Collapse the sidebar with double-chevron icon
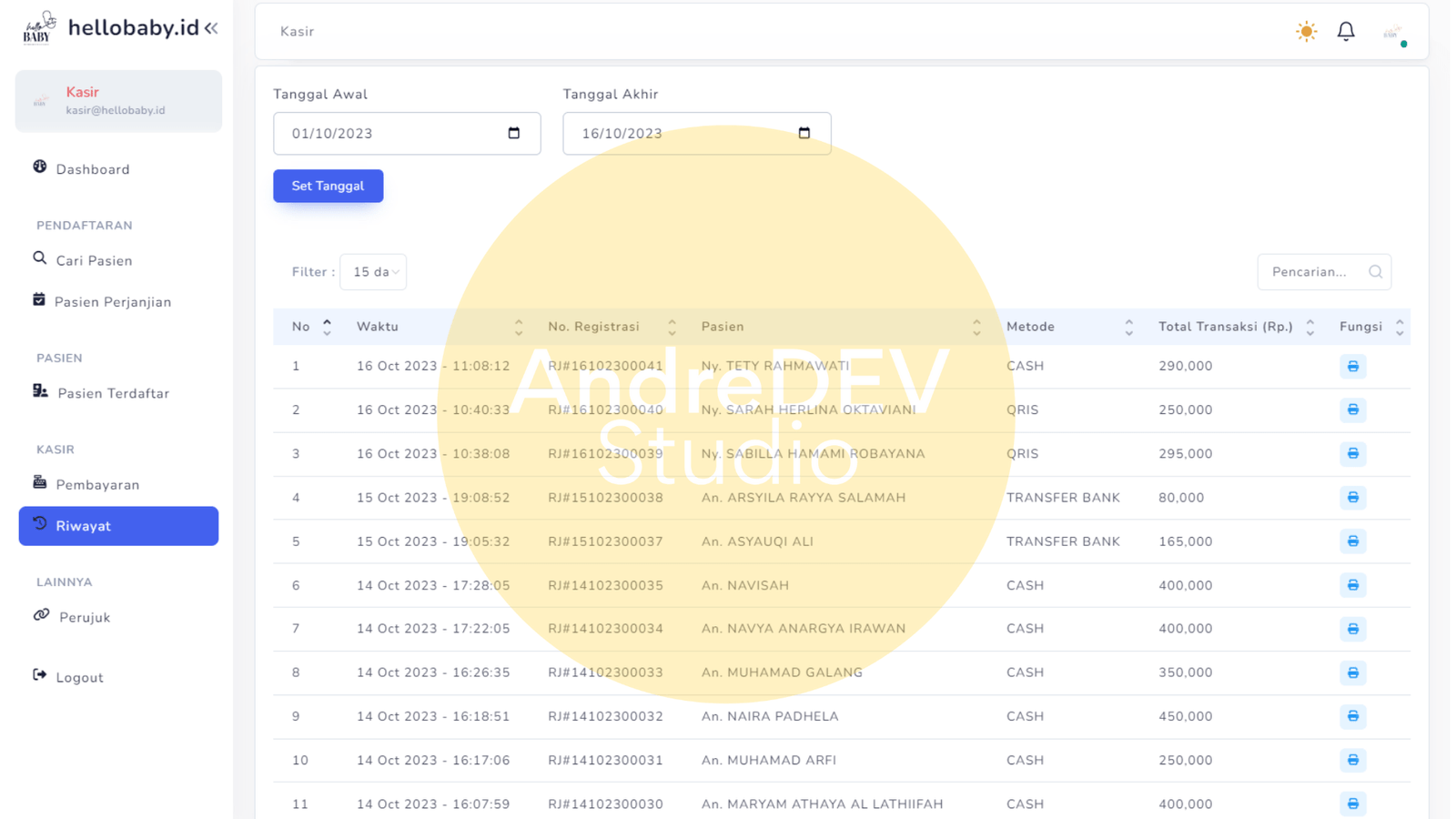The height and width of the screenshot is (819, 1456). (x=211, y=28)
